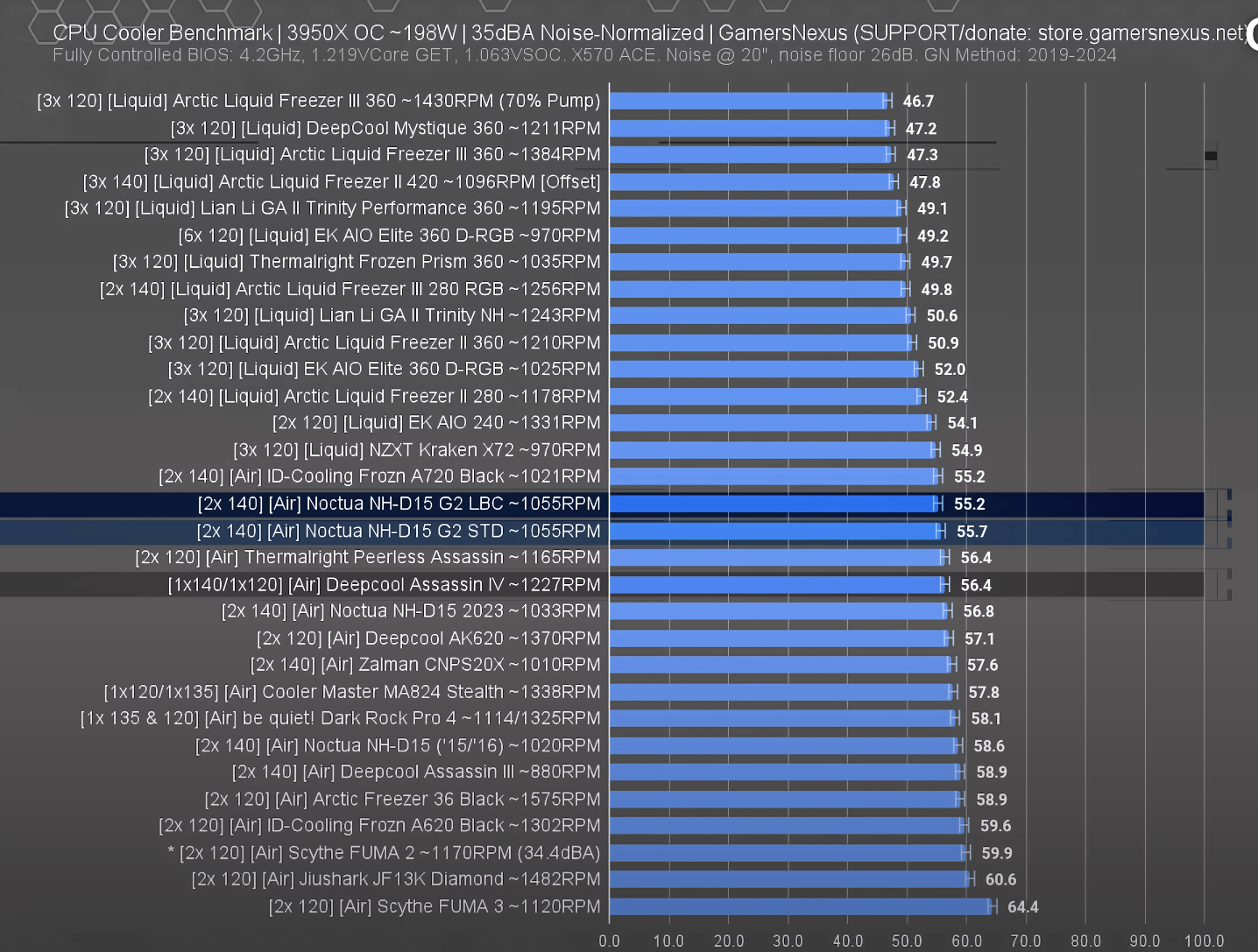Click Arctic Liquid Freezer II 360 ~1210RPM label

374,342
